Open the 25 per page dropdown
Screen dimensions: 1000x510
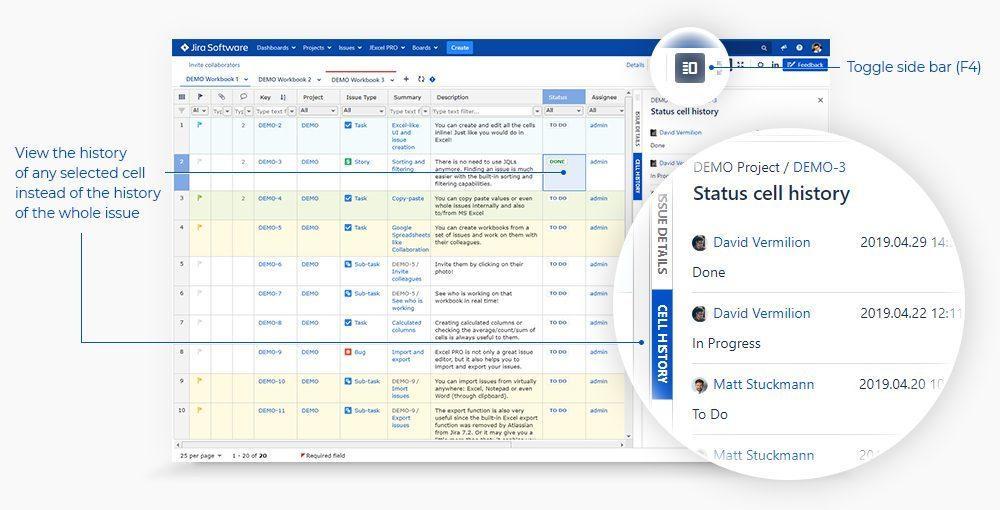pos(201,456)
